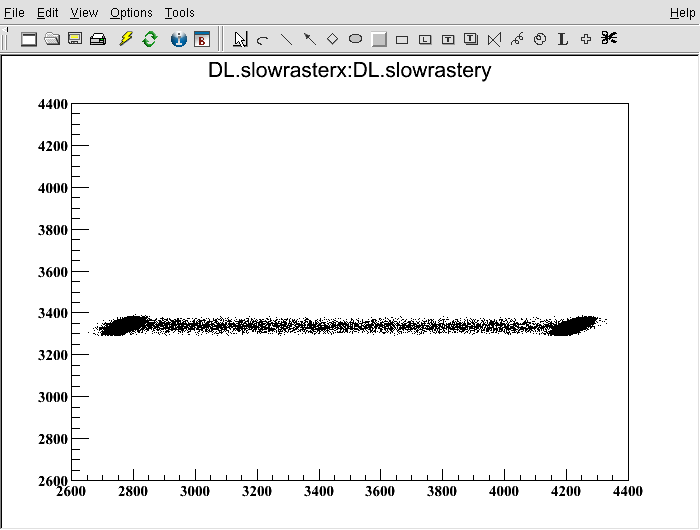Image resolution: width=700 pixels, height=530 pixels.
Task: Click the x-axis label 3400
Action: pos(319,492)
